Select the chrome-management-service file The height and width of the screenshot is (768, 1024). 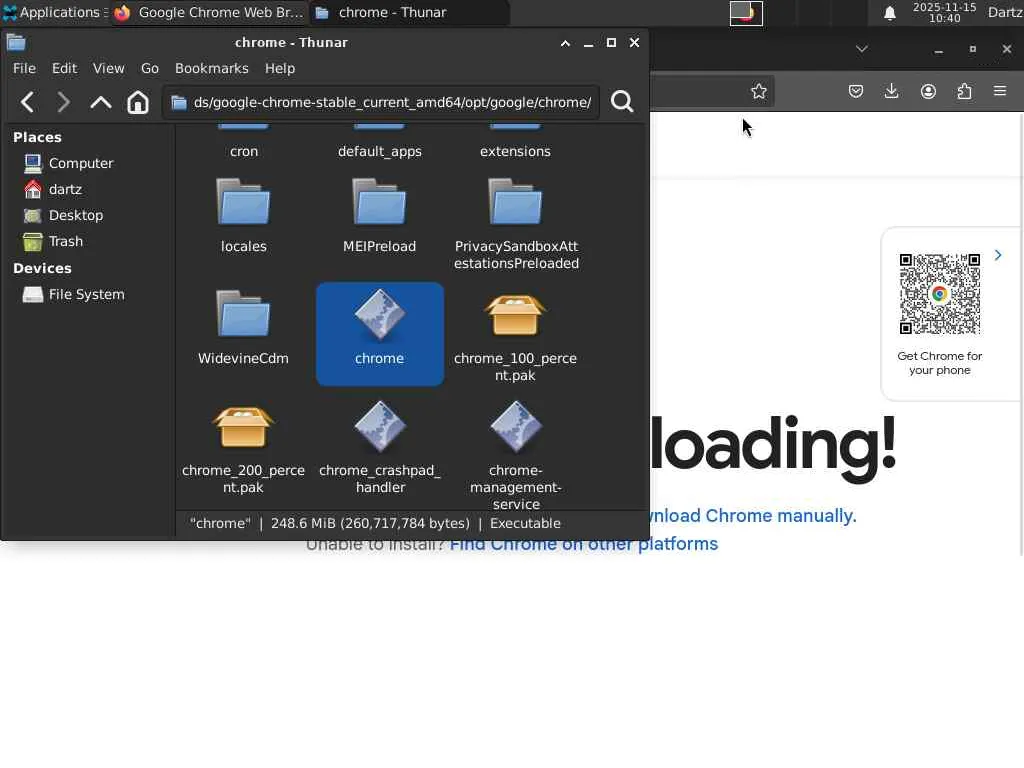coord(516,456)
